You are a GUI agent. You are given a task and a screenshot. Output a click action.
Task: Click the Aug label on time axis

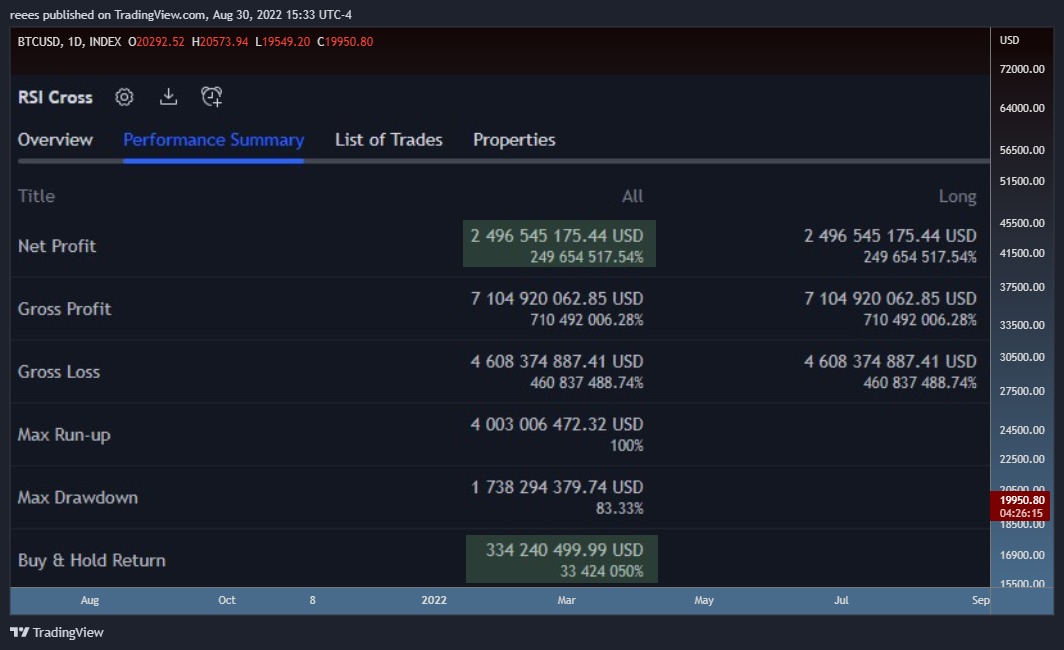pos(90,600)
